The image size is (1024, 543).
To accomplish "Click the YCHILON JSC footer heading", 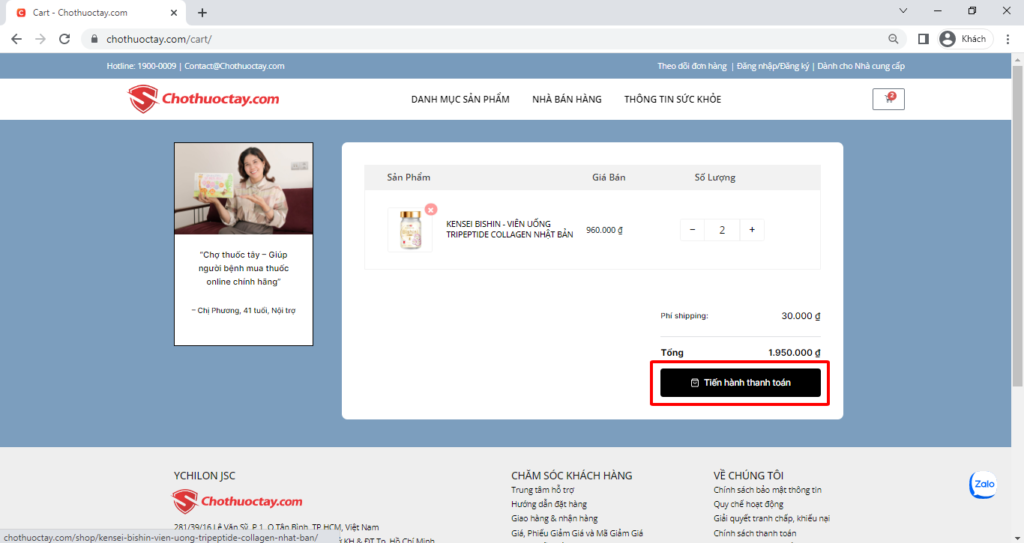I will coord(204,476).
